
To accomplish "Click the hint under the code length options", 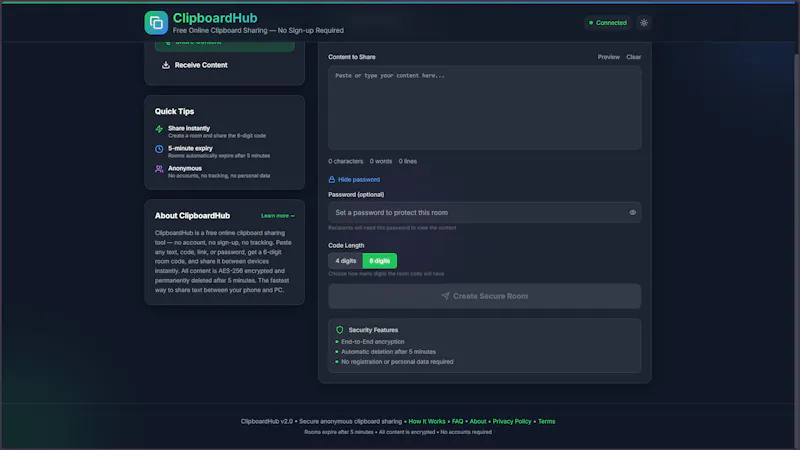I will pyautogui.click(x=386, y=274).
